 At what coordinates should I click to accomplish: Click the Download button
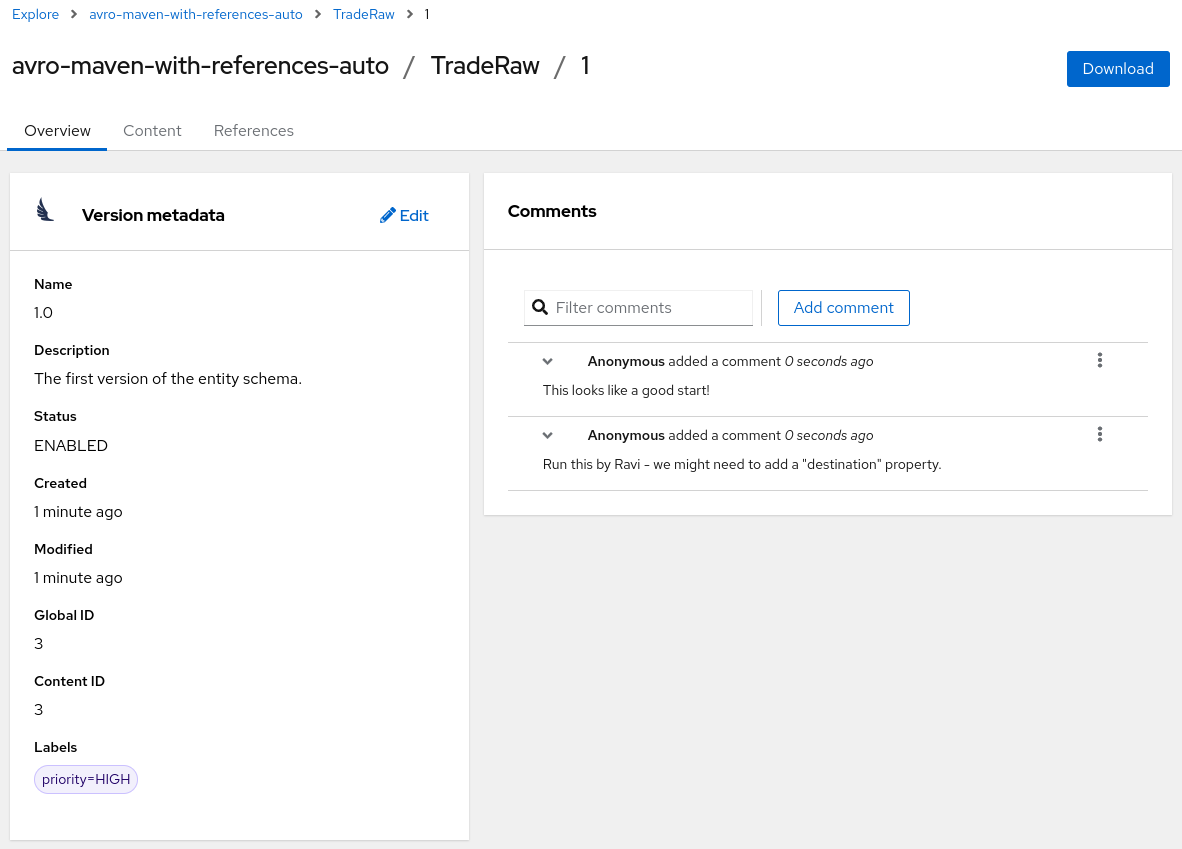click(1118, 68)
